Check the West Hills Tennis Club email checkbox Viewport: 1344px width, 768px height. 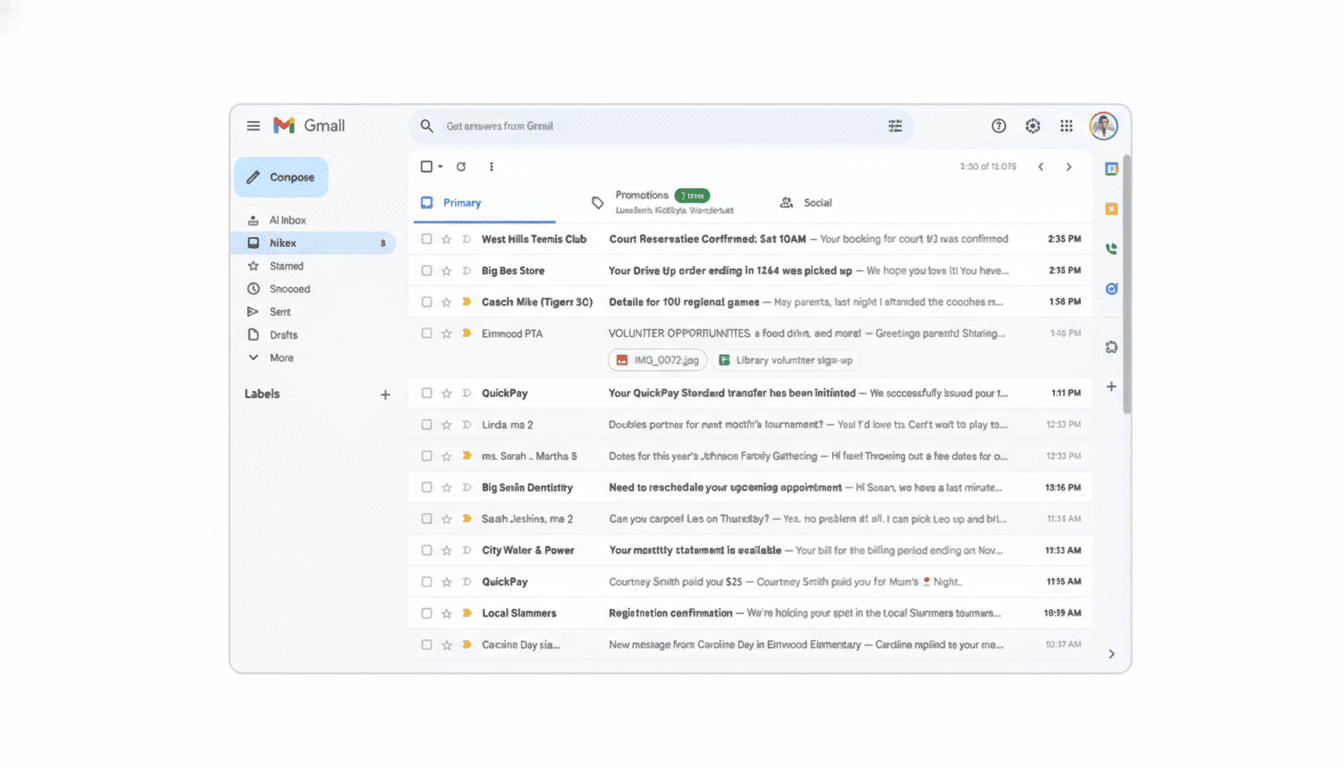coord(427,239)
